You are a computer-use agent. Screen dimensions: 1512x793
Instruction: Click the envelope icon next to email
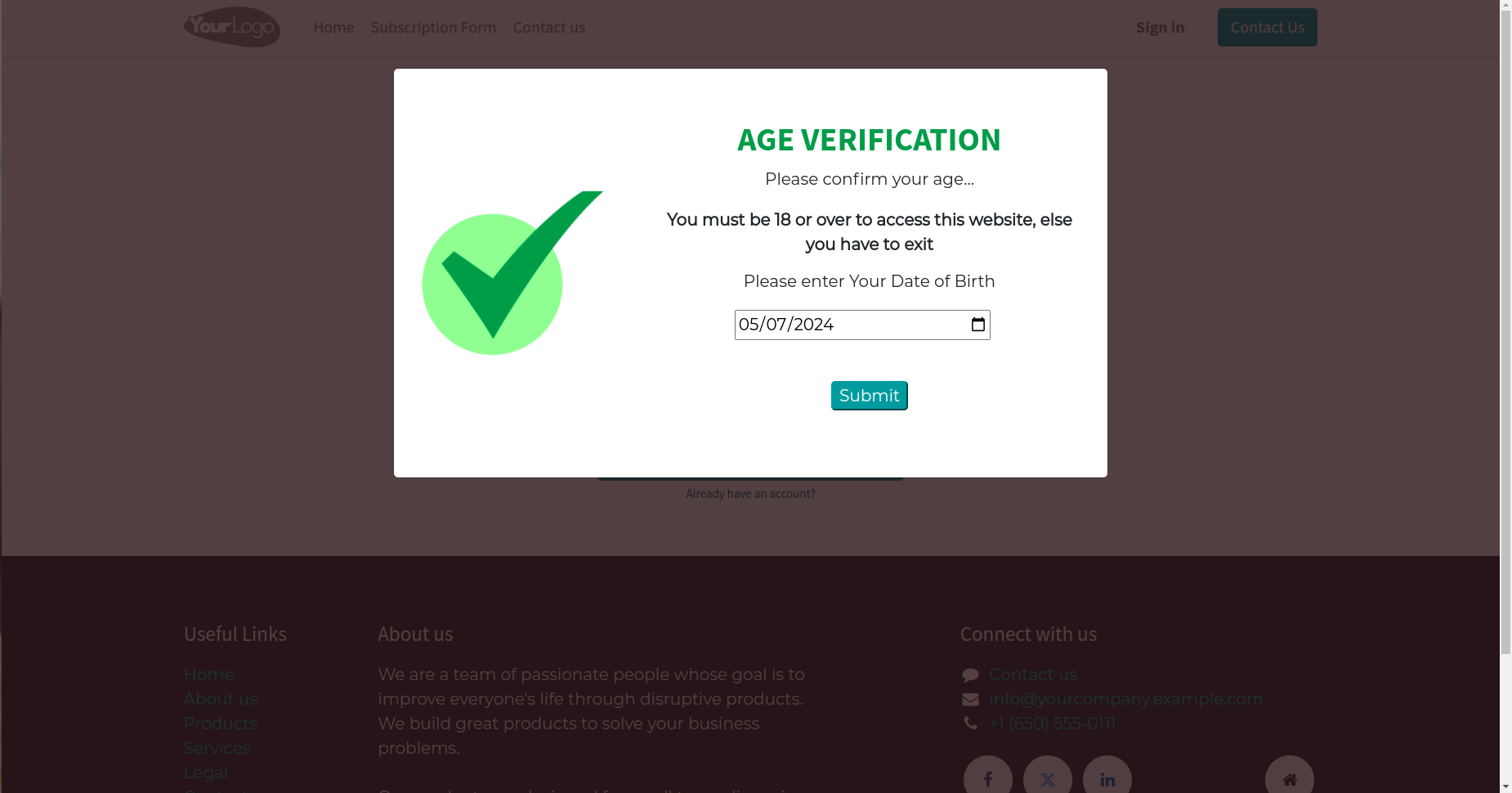point(970,700)
